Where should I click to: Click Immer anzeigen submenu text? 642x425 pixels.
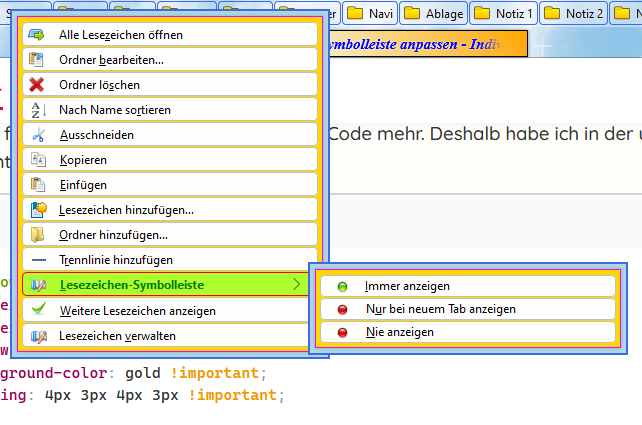click(x=407, y=286)
